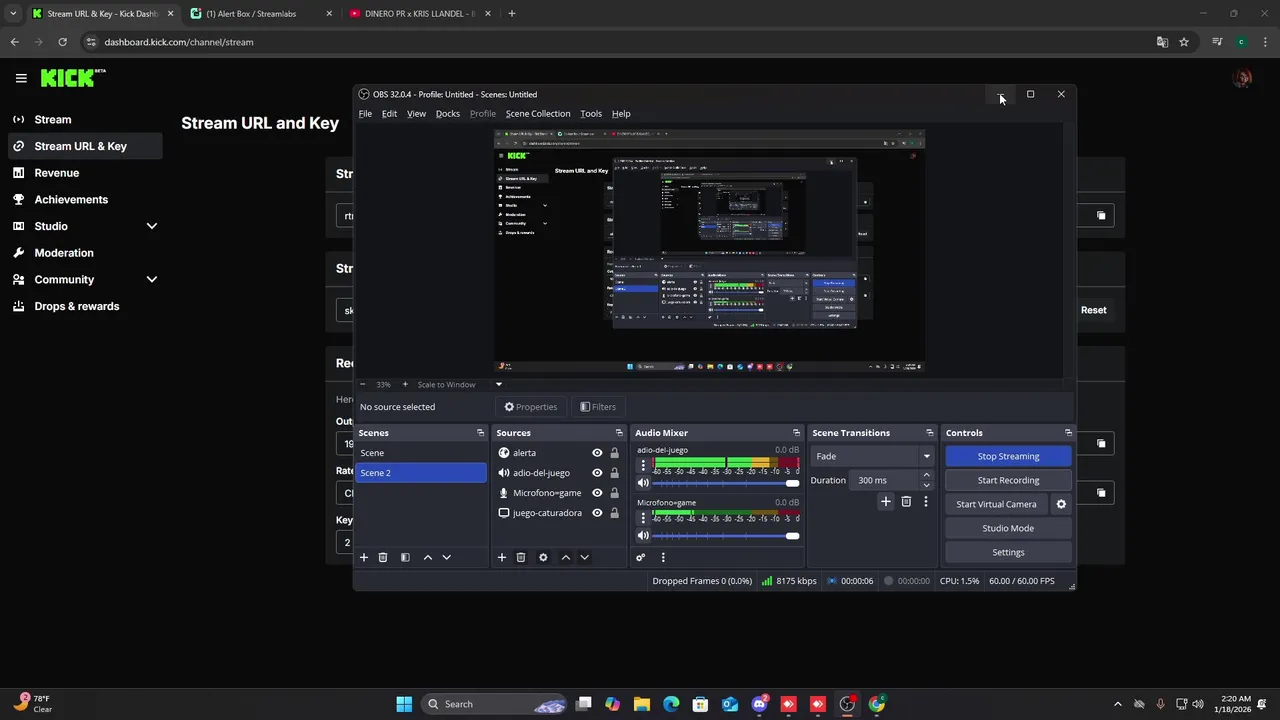
Task: Show hidden system tray icons chevron
Action: click(x=1117, y=704)
